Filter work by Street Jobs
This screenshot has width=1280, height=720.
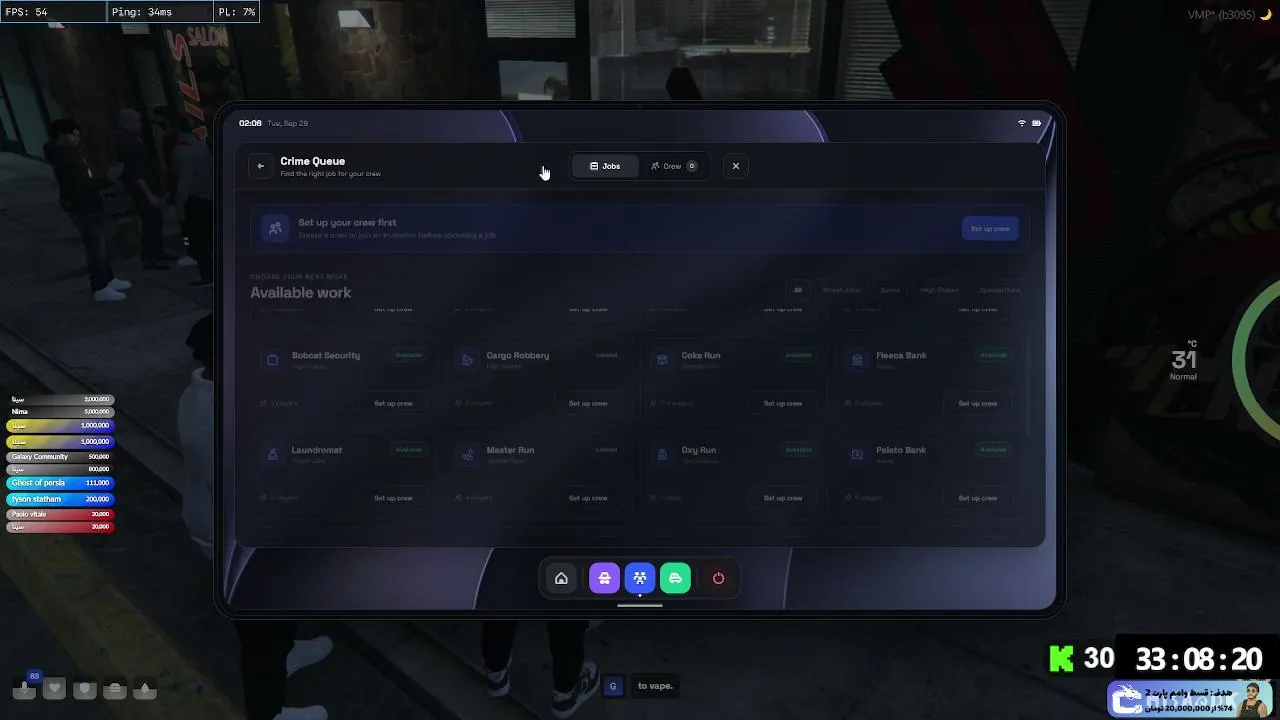[841, 290]
